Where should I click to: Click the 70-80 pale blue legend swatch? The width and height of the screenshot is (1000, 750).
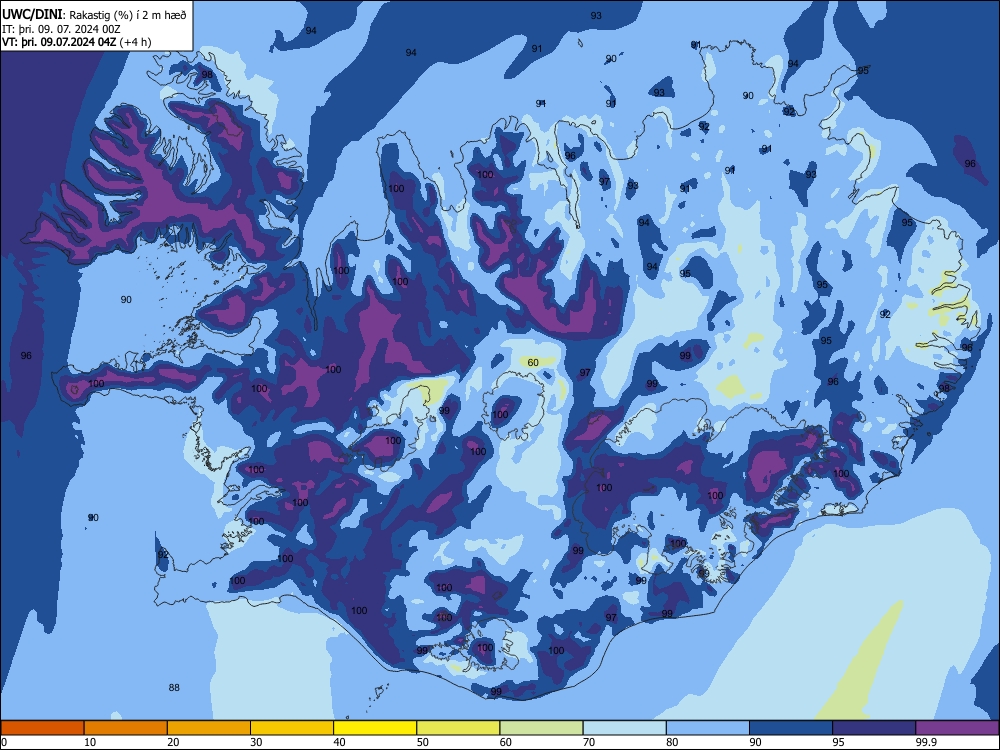(x=624, y=728)
